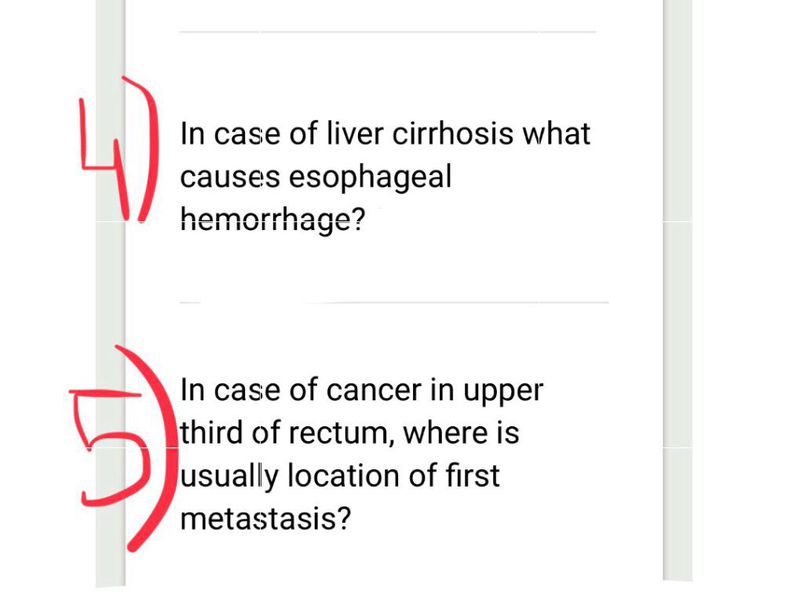Click the word "causes" in question 4
The width and height of the screenshot is (800, 595).
click(229, 178)
